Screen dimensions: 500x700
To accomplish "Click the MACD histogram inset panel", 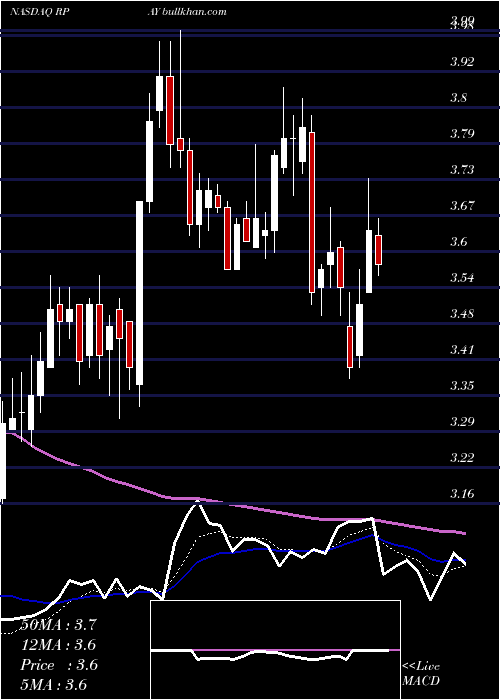I will pyautogui.click(x=275, y=650).
